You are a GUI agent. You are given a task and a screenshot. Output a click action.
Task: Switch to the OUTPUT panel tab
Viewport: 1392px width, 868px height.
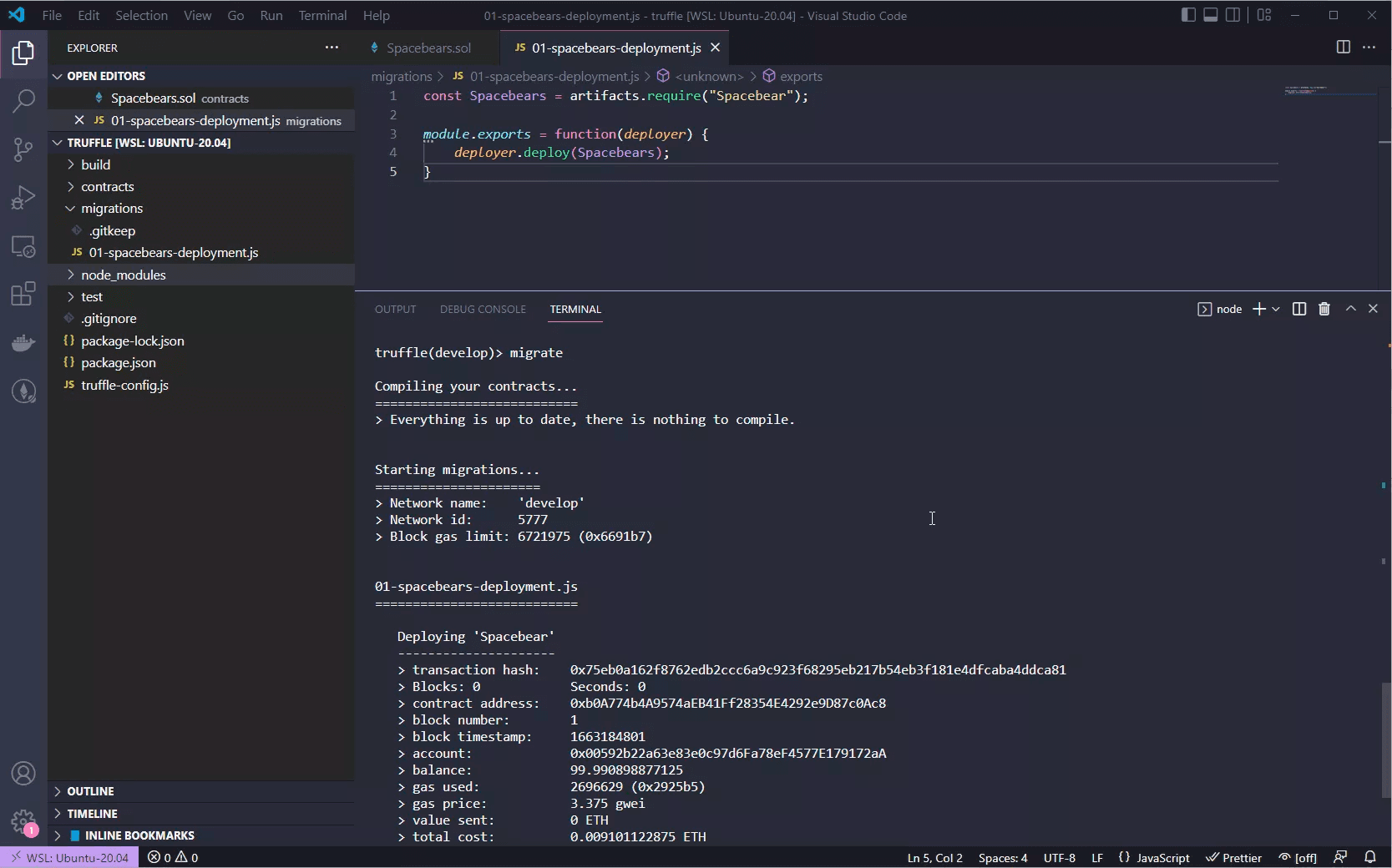click(395, 309)
